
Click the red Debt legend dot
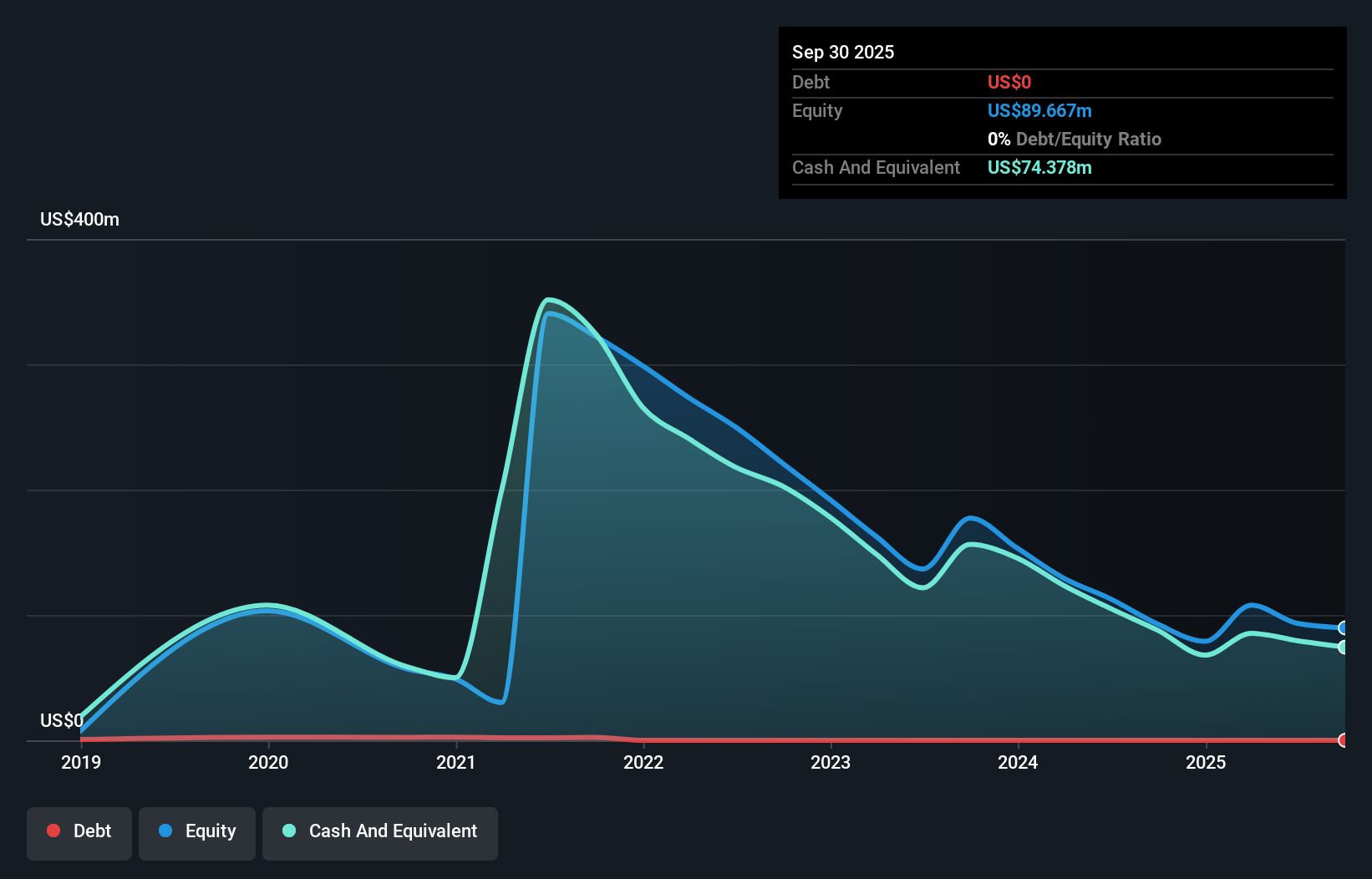[x=53, y=831]
